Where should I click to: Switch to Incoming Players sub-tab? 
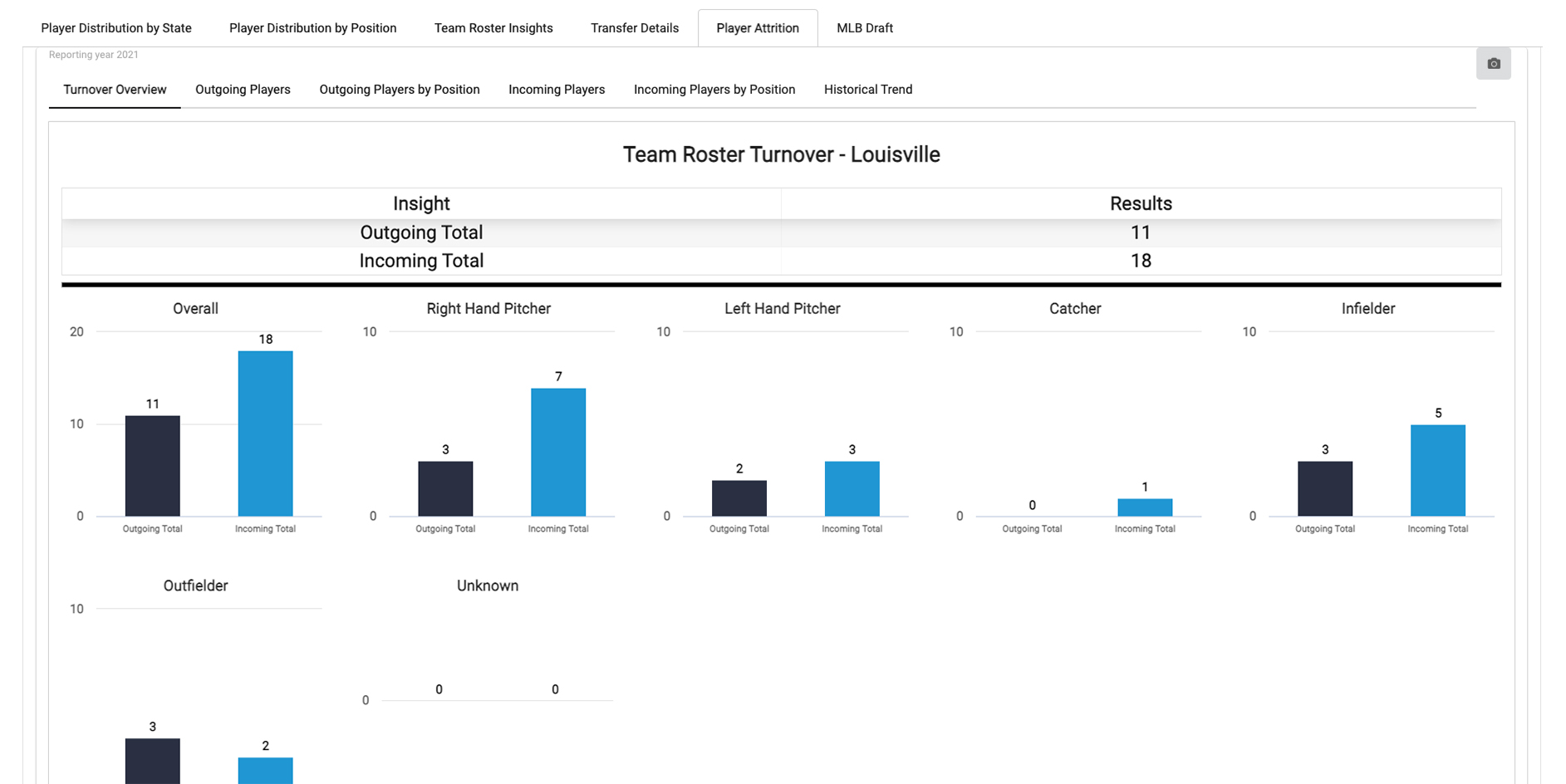click(x=557, y=90)
